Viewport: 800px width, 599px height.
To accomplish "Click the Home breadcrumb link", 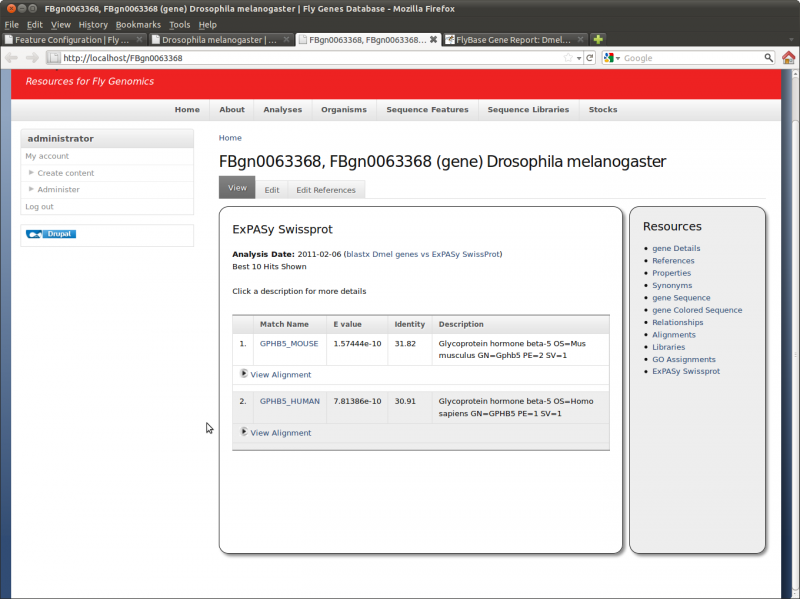I will [x=230, y=138].
